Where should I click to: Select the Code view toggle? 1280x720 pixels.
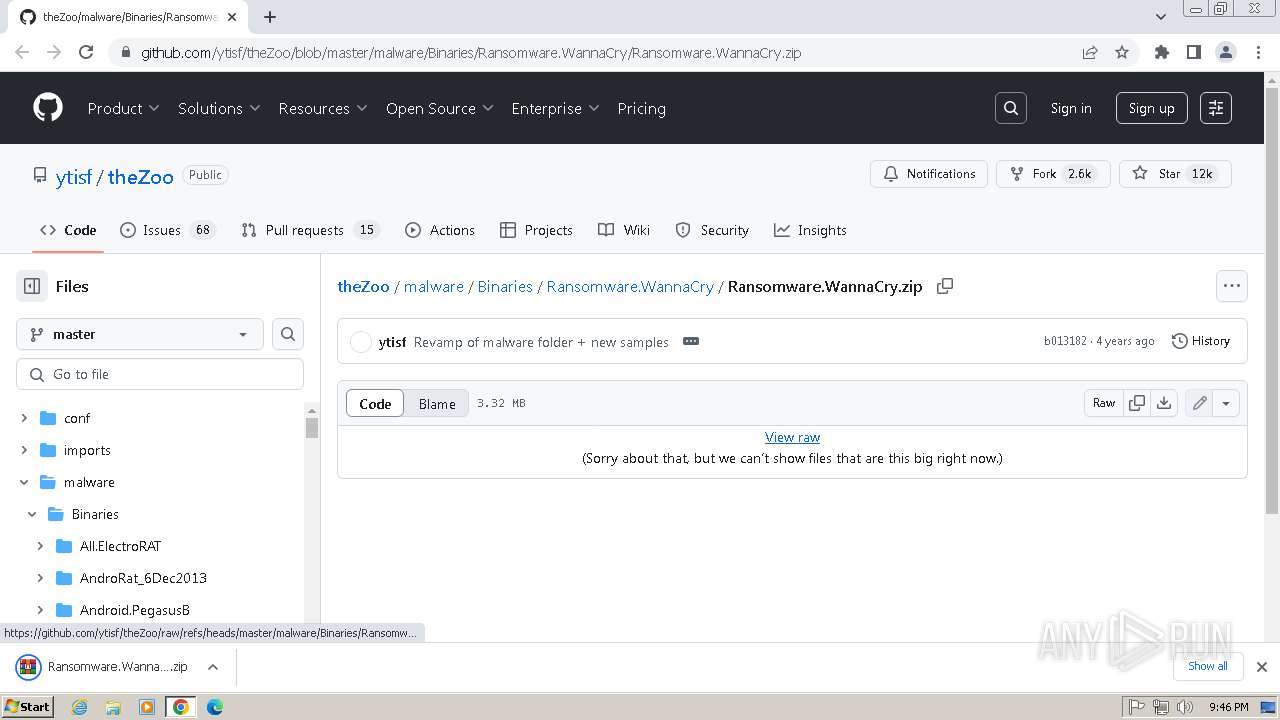point(375,404)
